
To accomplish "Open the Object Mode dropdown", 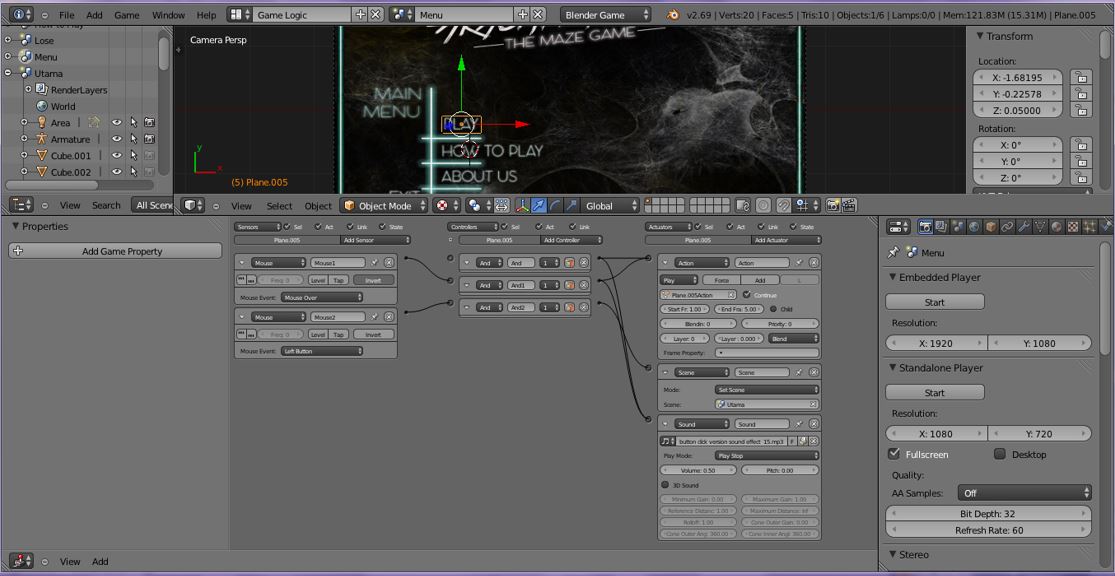I will (383, 205).
